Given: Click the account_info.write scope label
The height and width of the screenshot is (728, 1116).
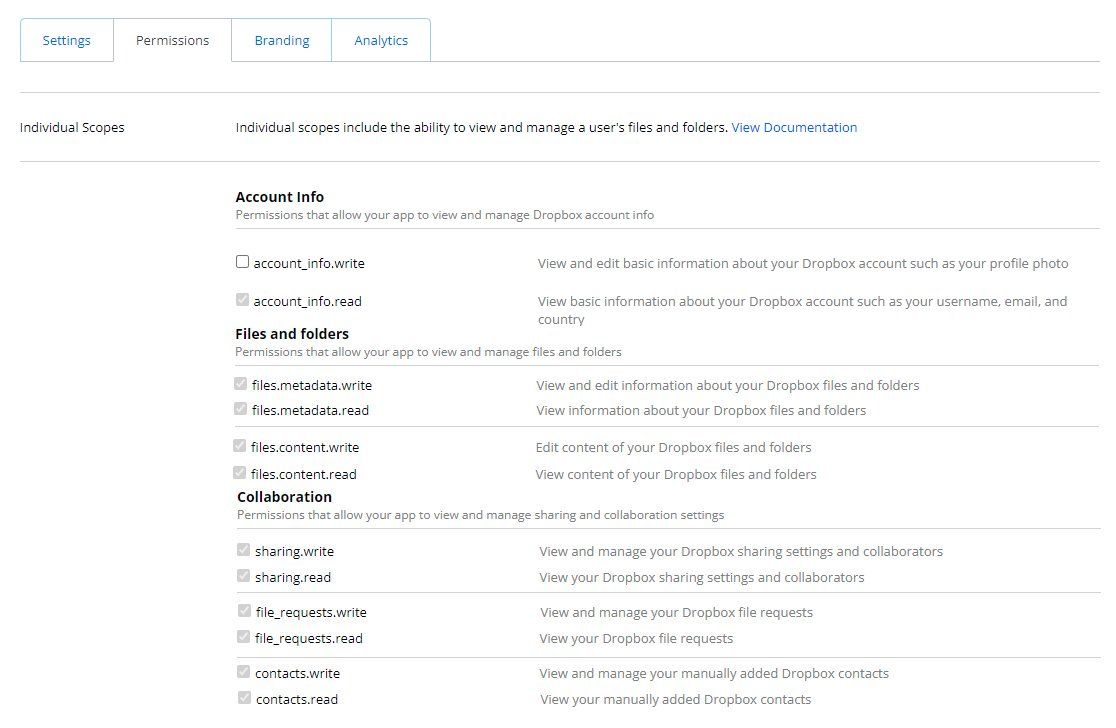Looking at the screenshot, I should (x=309, y=264).
